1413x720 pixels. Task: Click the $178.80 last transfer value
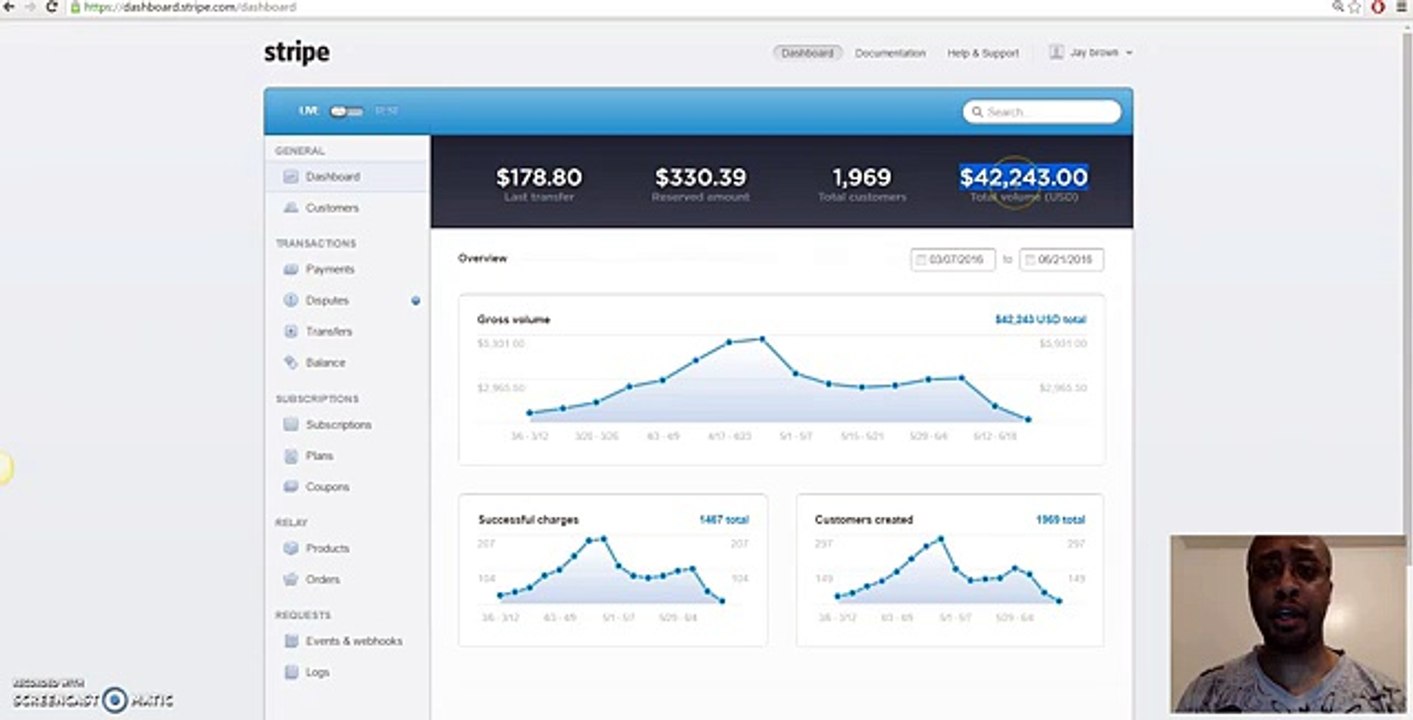point(539,177)
